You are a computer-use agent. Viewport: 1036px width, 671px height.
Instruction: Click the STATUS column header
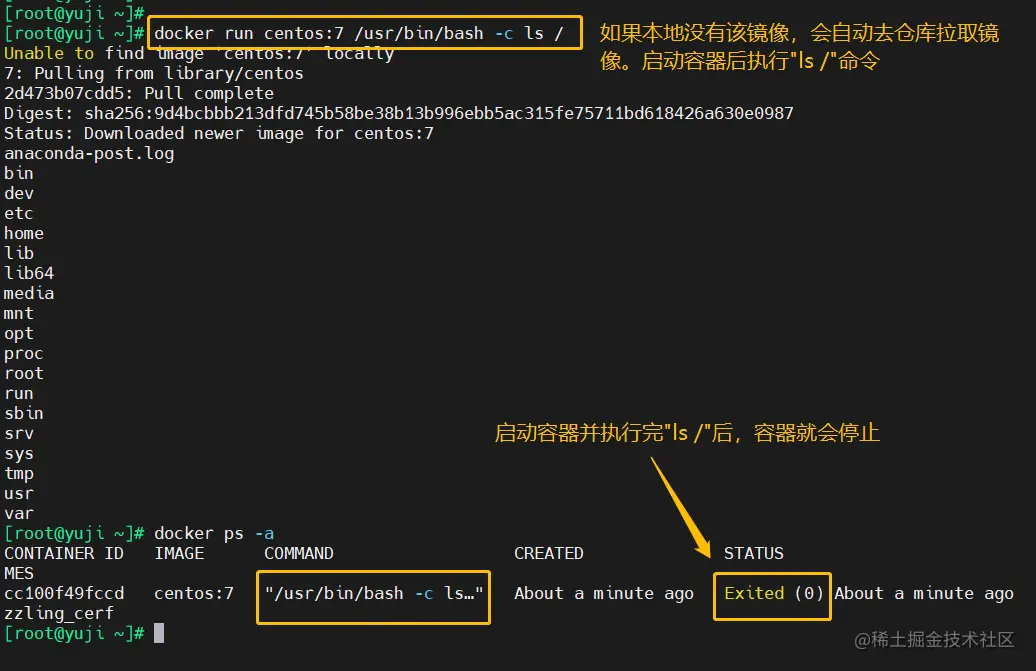[754, 553]
